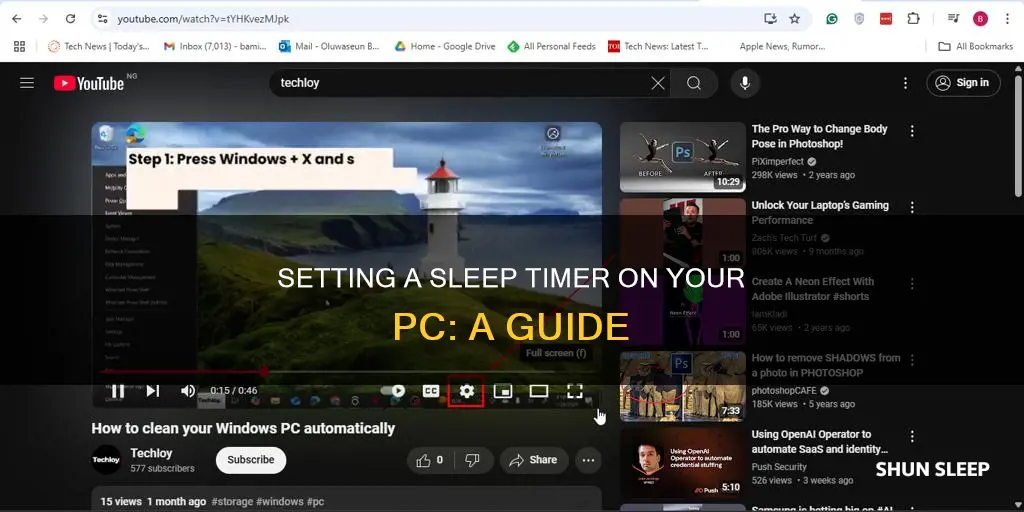Clear the search text with X
This screenshot has width=1024, height=512.
[658, 83]
